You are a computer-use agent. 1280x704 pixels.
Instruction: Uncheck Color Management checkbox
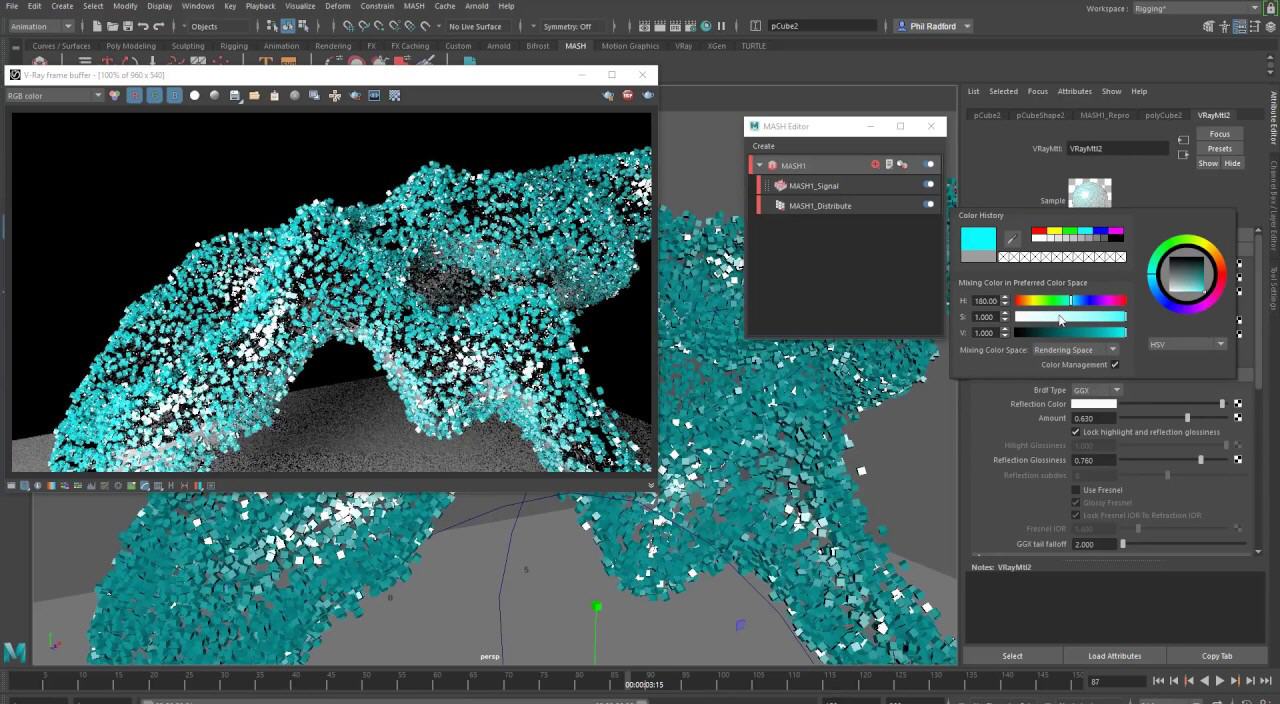click(1115, 364)
